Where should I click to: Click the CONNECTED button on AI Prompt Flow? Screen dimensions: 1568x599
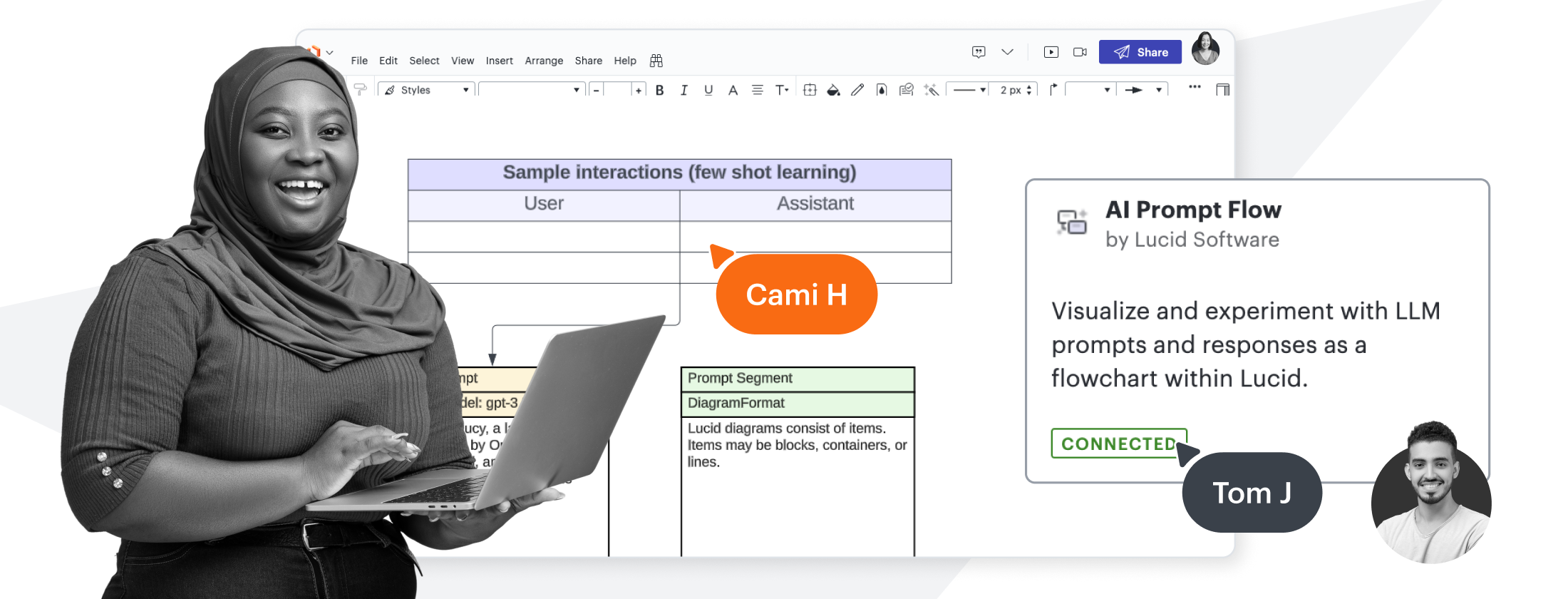1118,444
